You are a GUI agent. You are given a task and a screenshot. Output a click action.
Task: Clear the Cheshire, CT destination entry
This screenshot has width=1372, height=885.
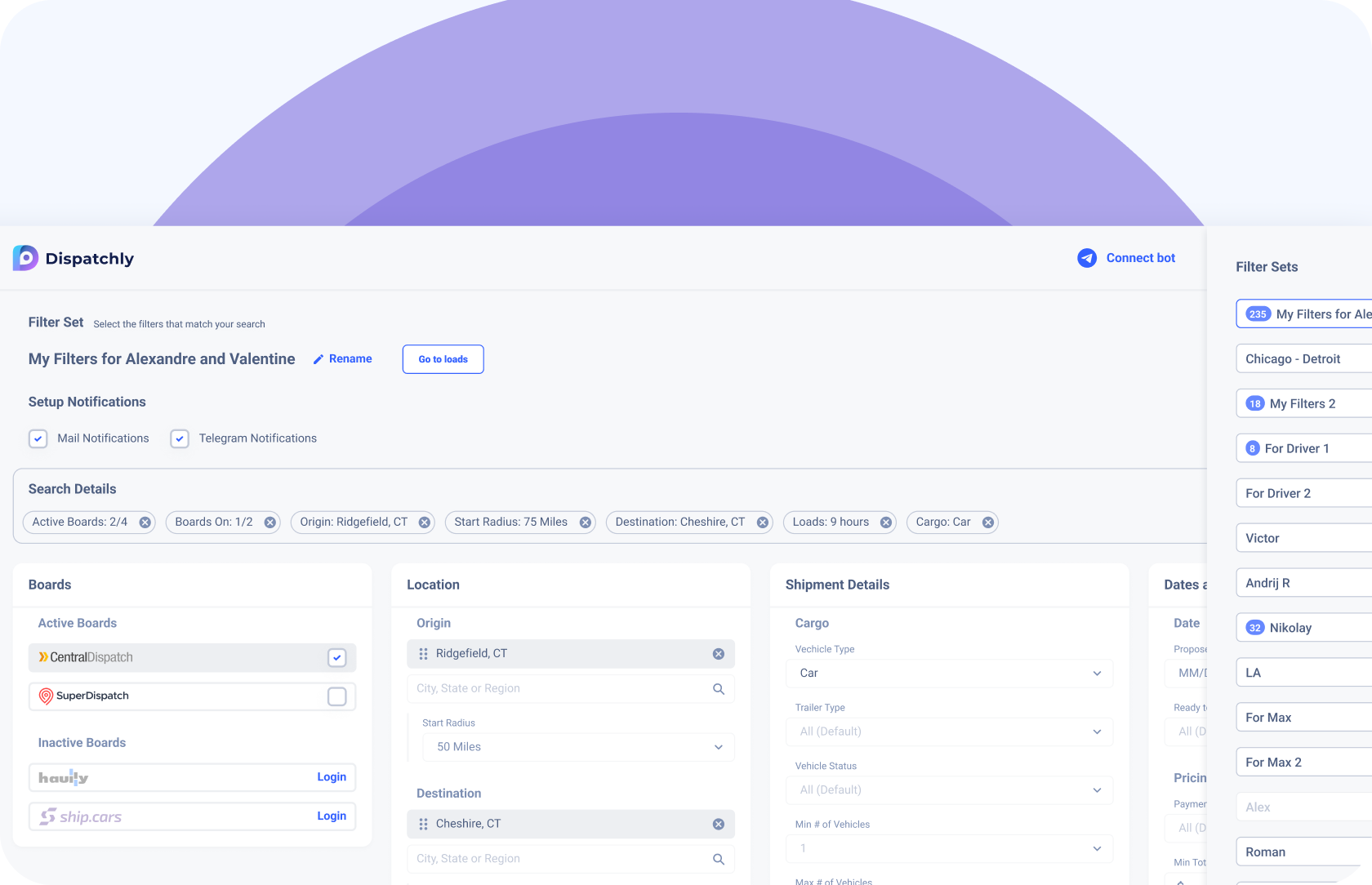pos(718,825)
